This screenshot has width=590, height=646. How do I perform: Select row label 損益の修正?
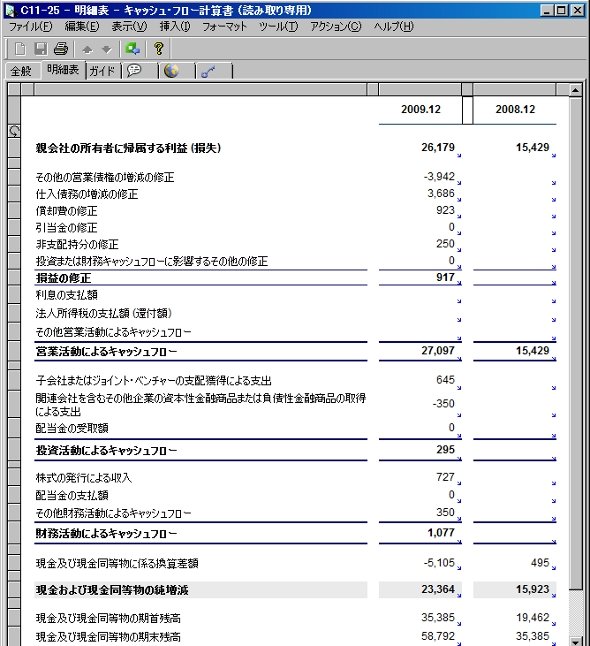pos(63,278)
